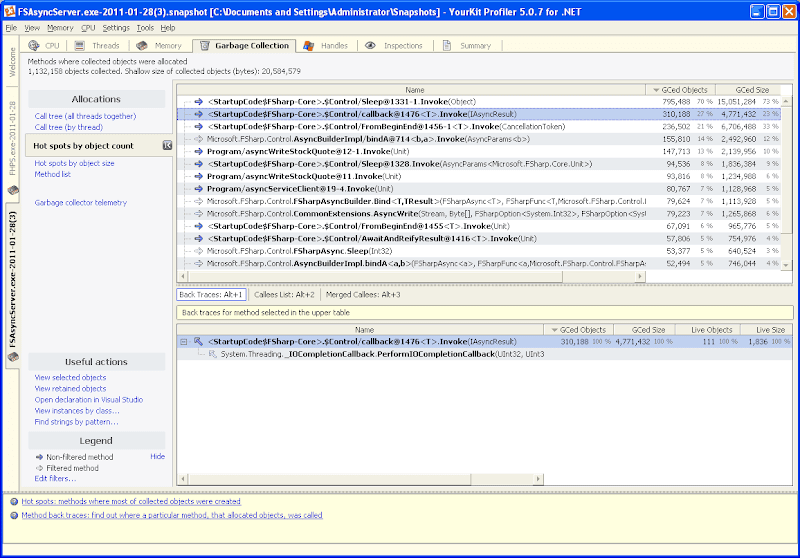
Task: Open Call tree (all threads together)
Action: 85,116
